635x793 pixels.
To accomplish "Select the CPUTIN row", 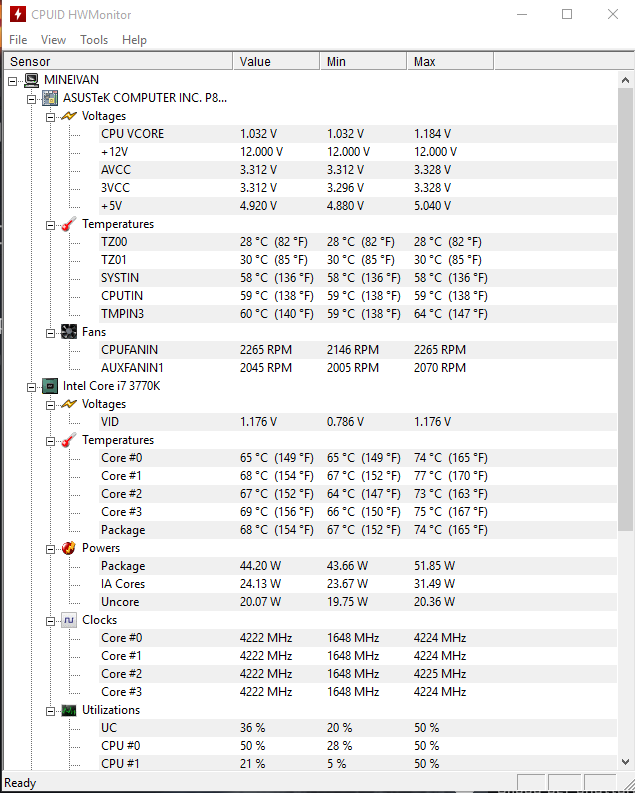I will (358, 296).
